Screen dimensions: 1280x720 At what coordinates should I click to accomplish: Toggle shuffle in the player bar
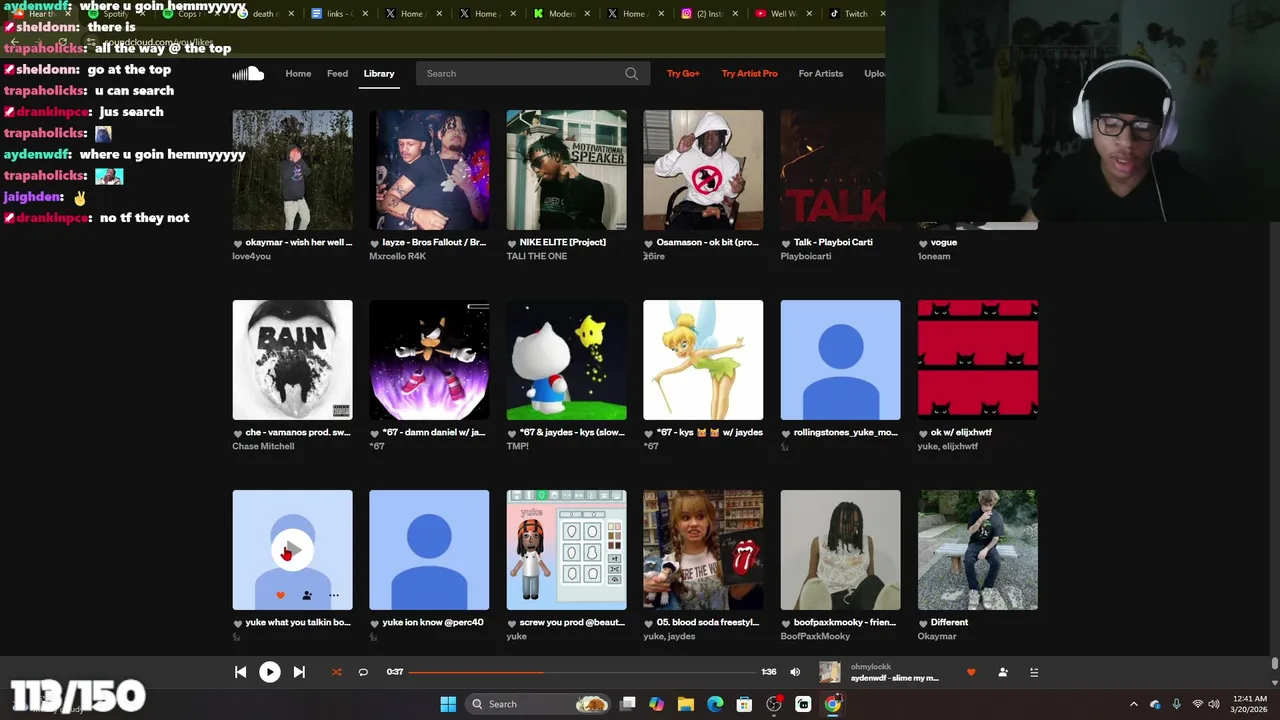coord(337,672)
